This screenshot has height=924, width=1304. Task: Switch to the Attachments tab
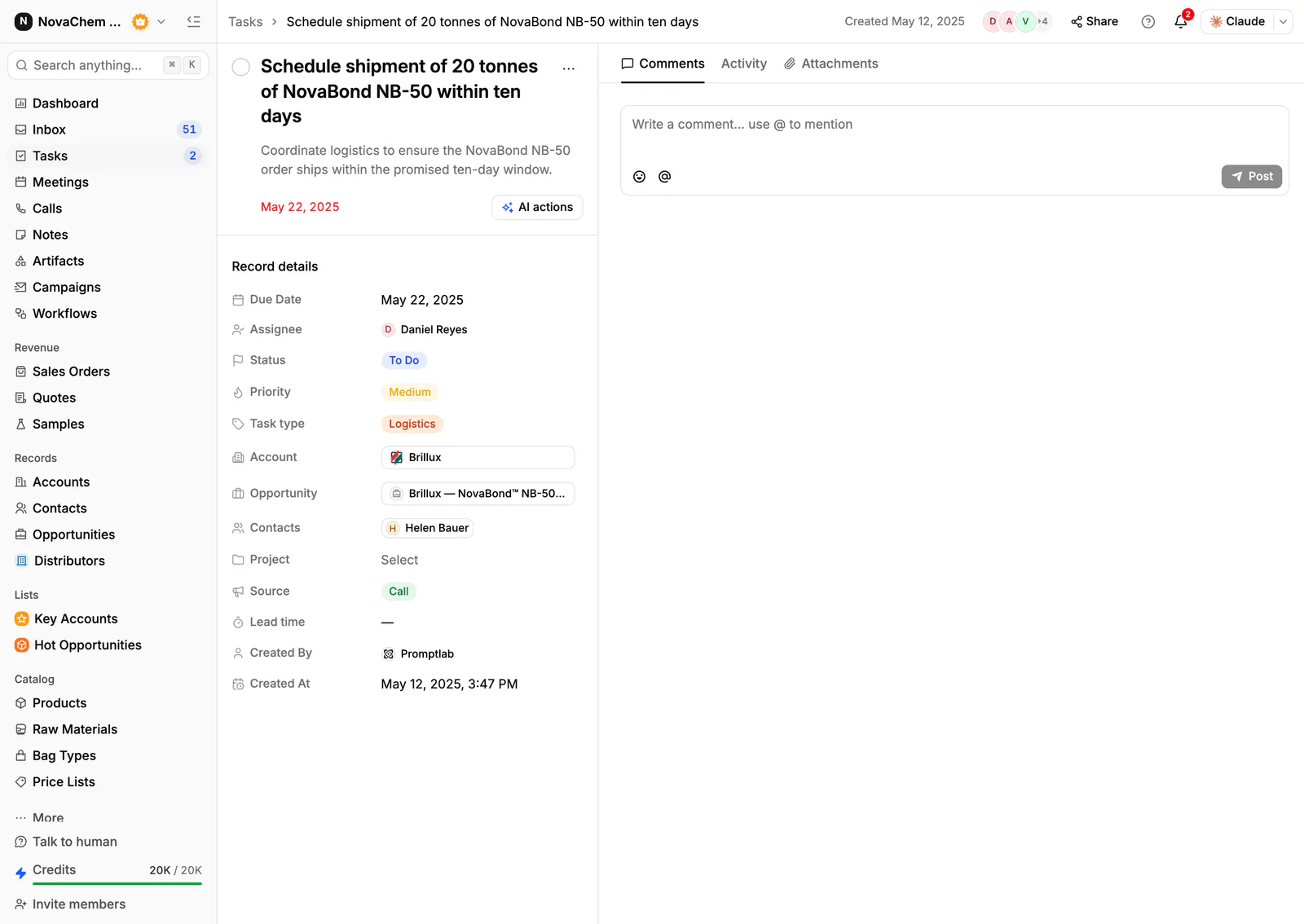[830, 64]
